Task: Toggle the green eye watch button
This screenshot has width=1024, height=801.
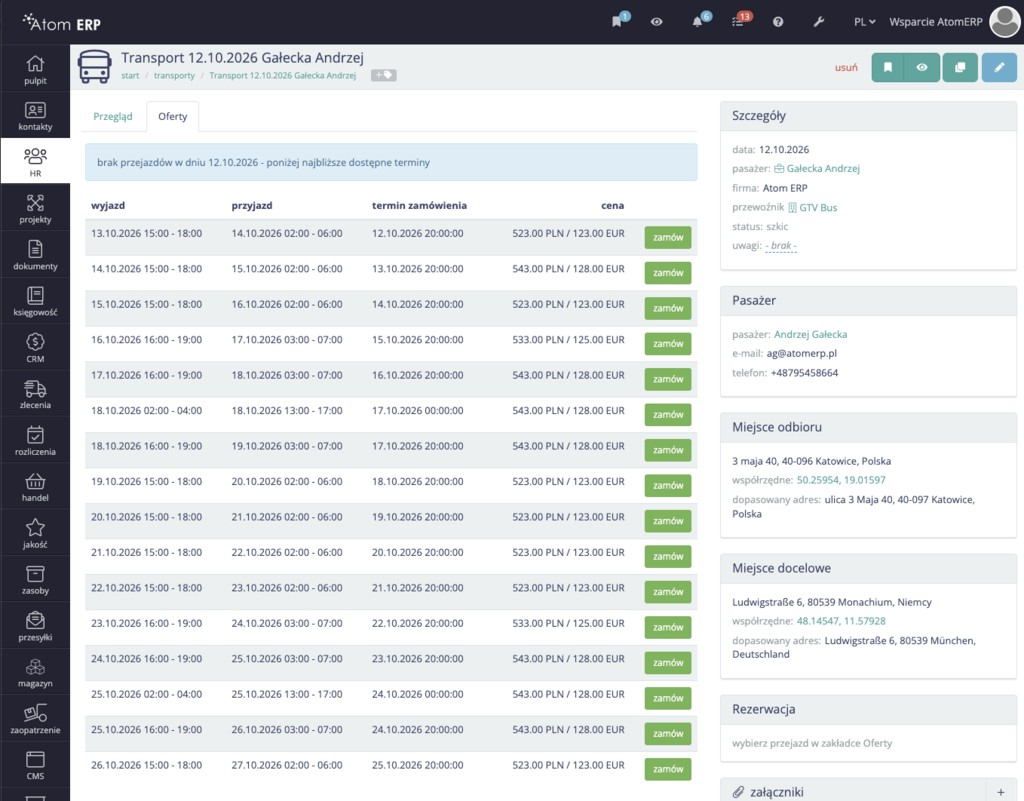Action: [x=921, y=67]
